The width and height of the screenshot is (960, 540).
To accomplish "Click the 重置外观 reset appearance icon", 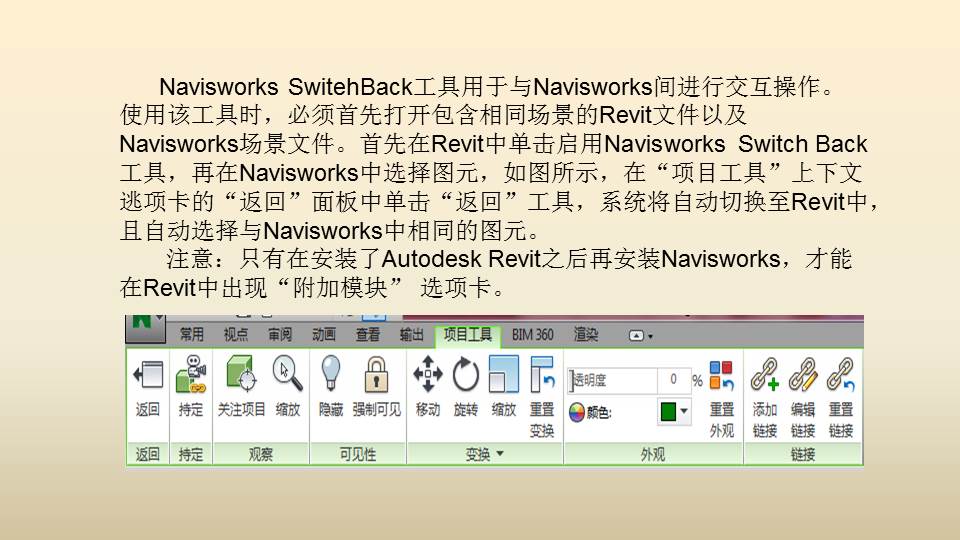I will (x=721, y=375).
